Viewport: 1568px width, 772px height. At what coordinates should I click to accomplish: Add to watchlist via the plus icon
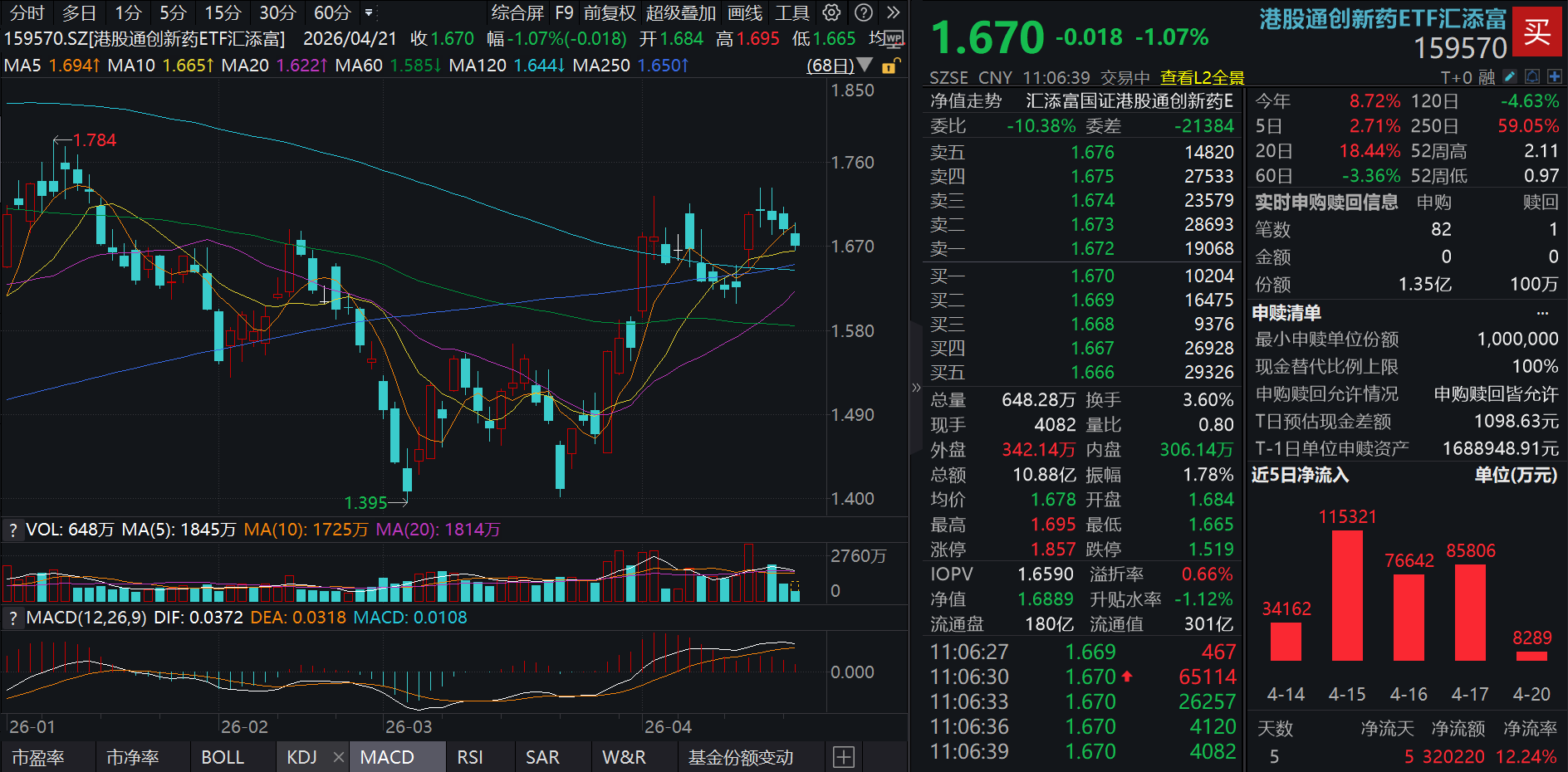(1554, 76)
